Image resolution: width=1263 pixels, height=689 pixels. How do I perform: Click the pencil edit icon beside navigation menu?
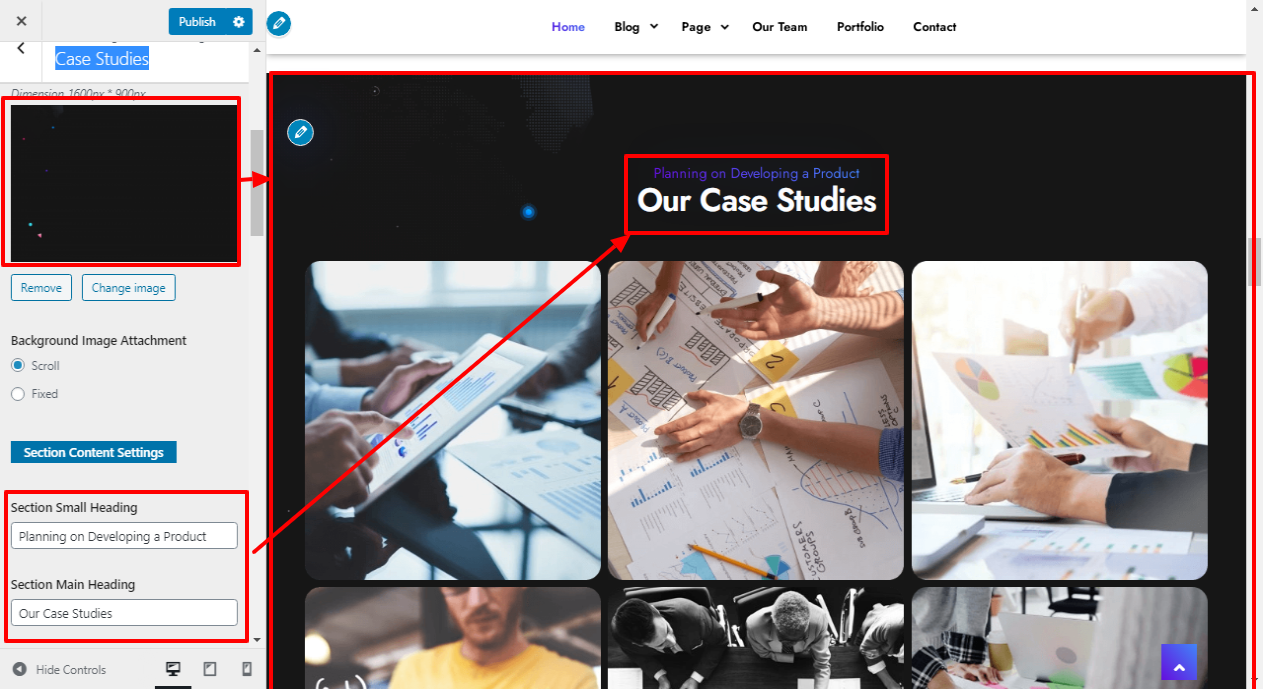click(279, 23)
